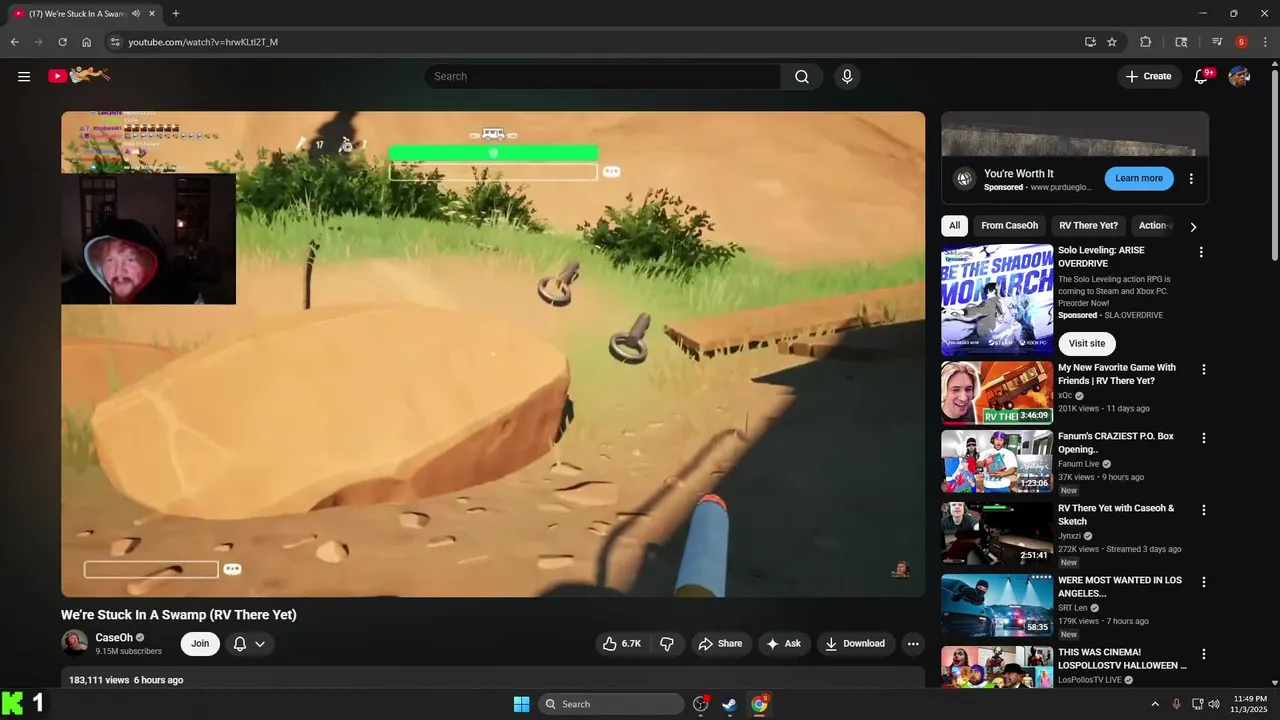Open options for LosPollosTV Halloween video

(1204, 654)
